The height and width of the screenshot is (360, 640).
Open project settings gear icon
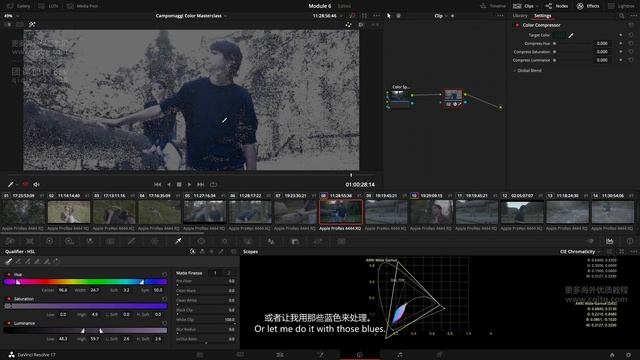(x=628, y=355)
